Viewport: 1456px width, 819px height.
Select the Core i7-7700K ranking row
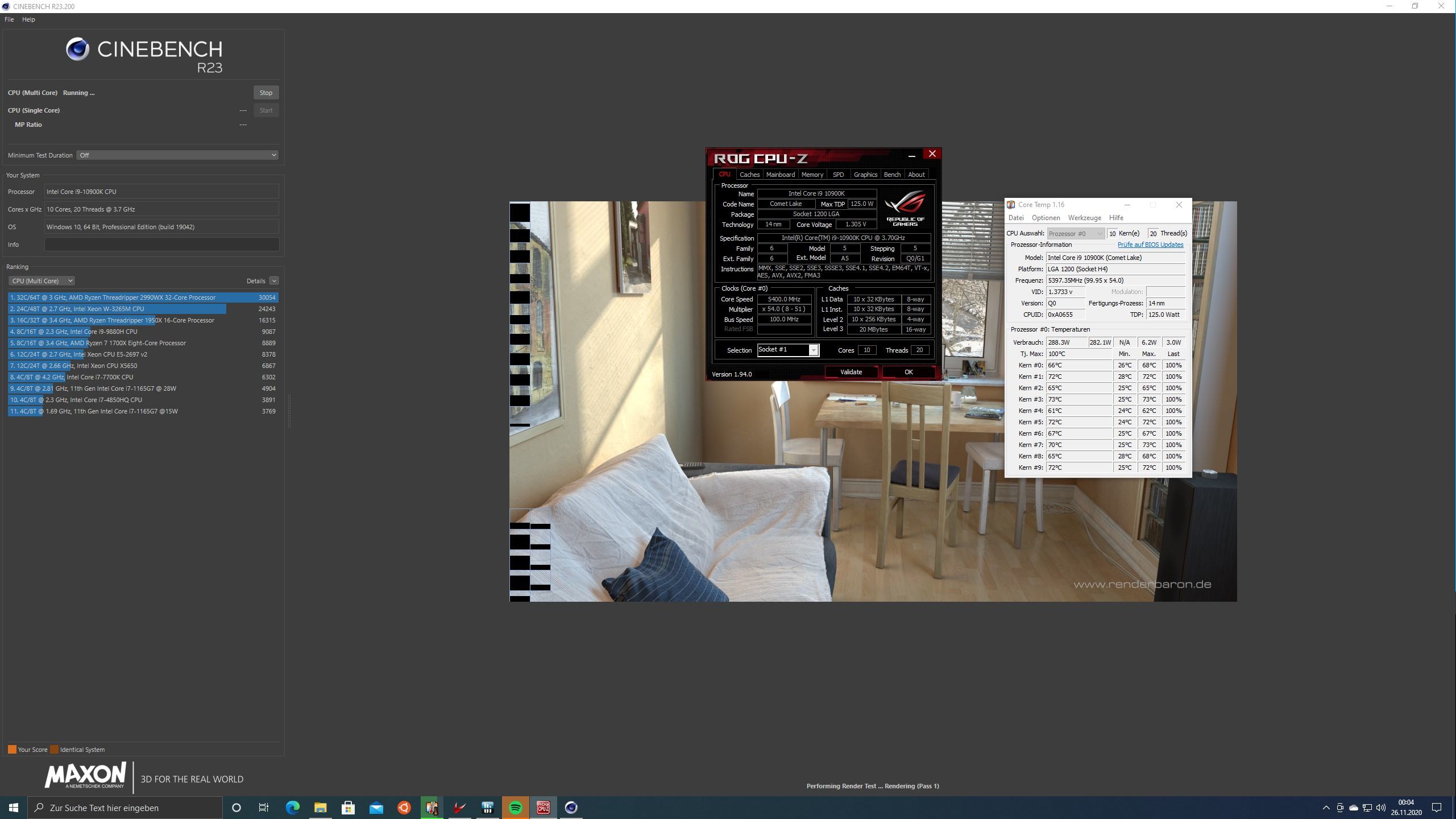143,377
